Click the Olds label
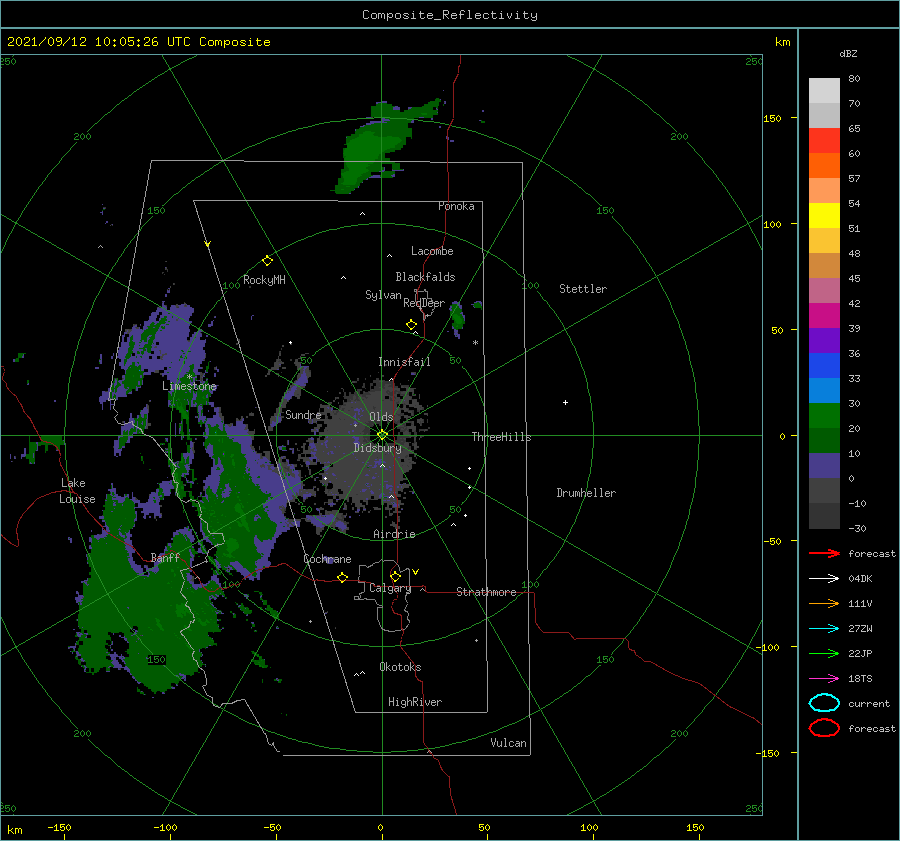 coord(381,417)
